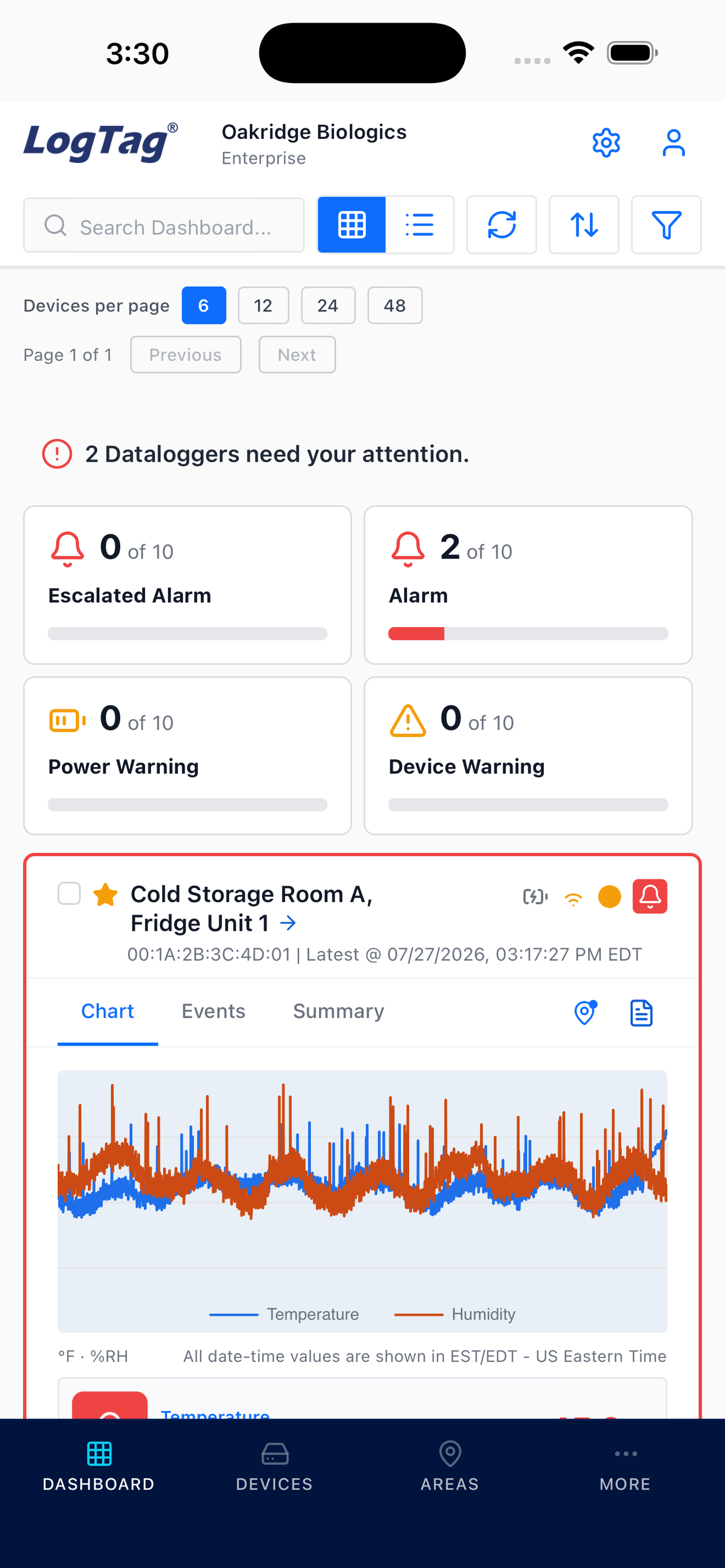Open sort options arrows icon

(x=583, y=225)
